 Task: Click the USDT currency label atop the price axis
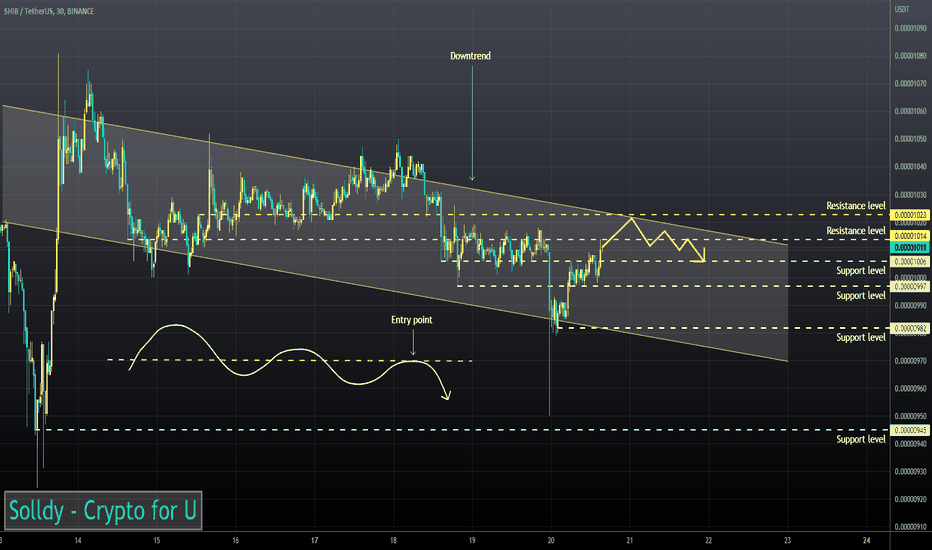[902, 9]
